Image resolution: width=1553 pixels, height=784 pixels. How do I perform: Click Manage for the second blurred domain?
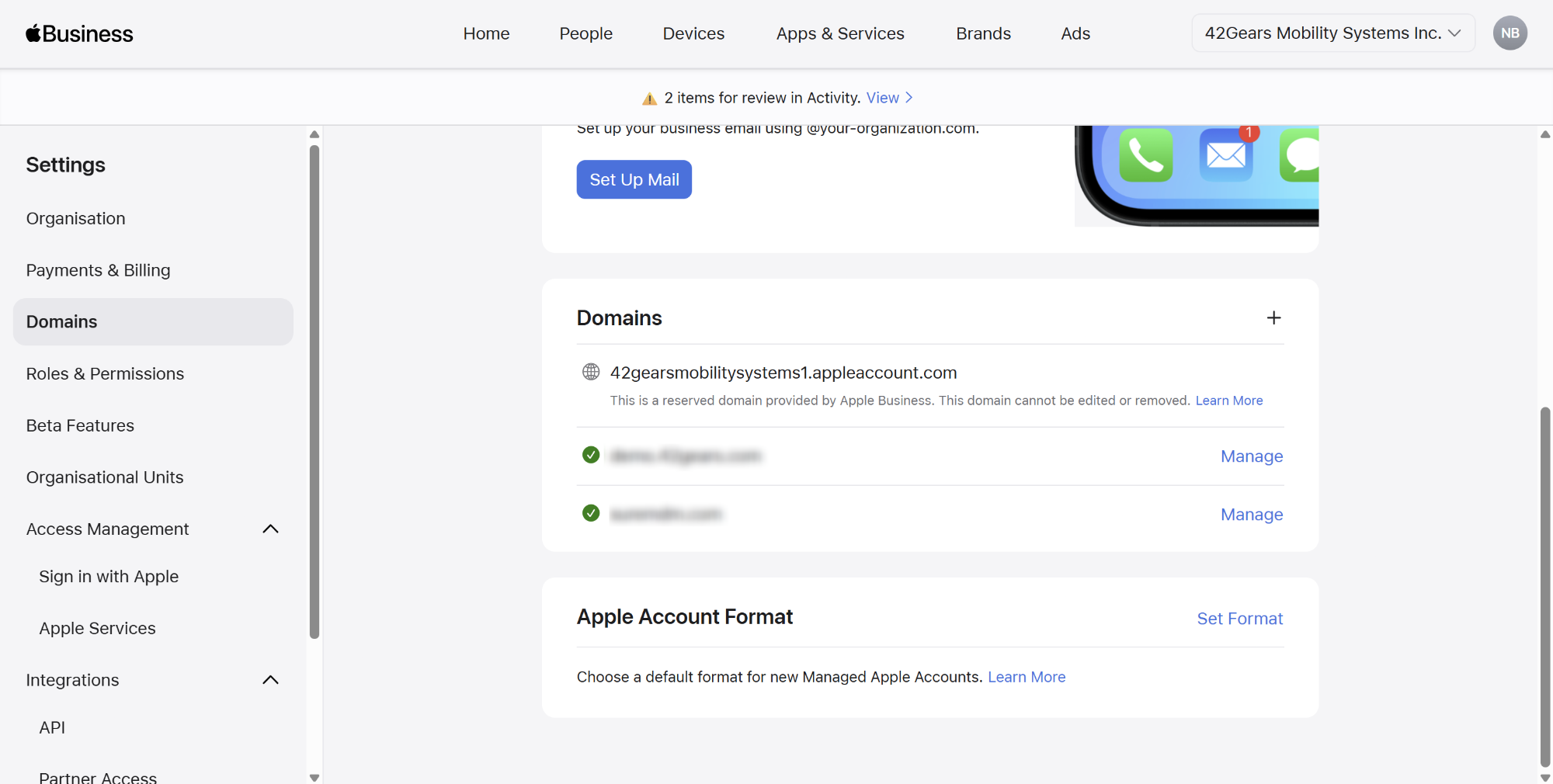pos(1252,515)
